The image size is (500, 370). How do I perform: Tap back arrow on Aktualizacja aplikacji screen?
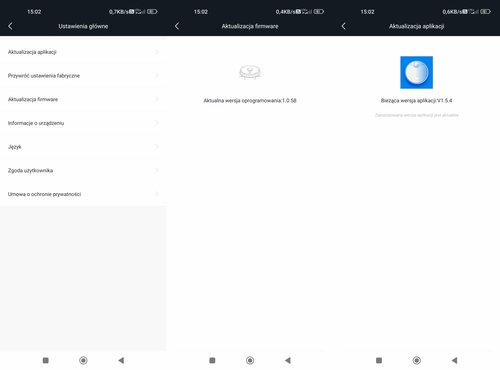[x=344, y=26]
